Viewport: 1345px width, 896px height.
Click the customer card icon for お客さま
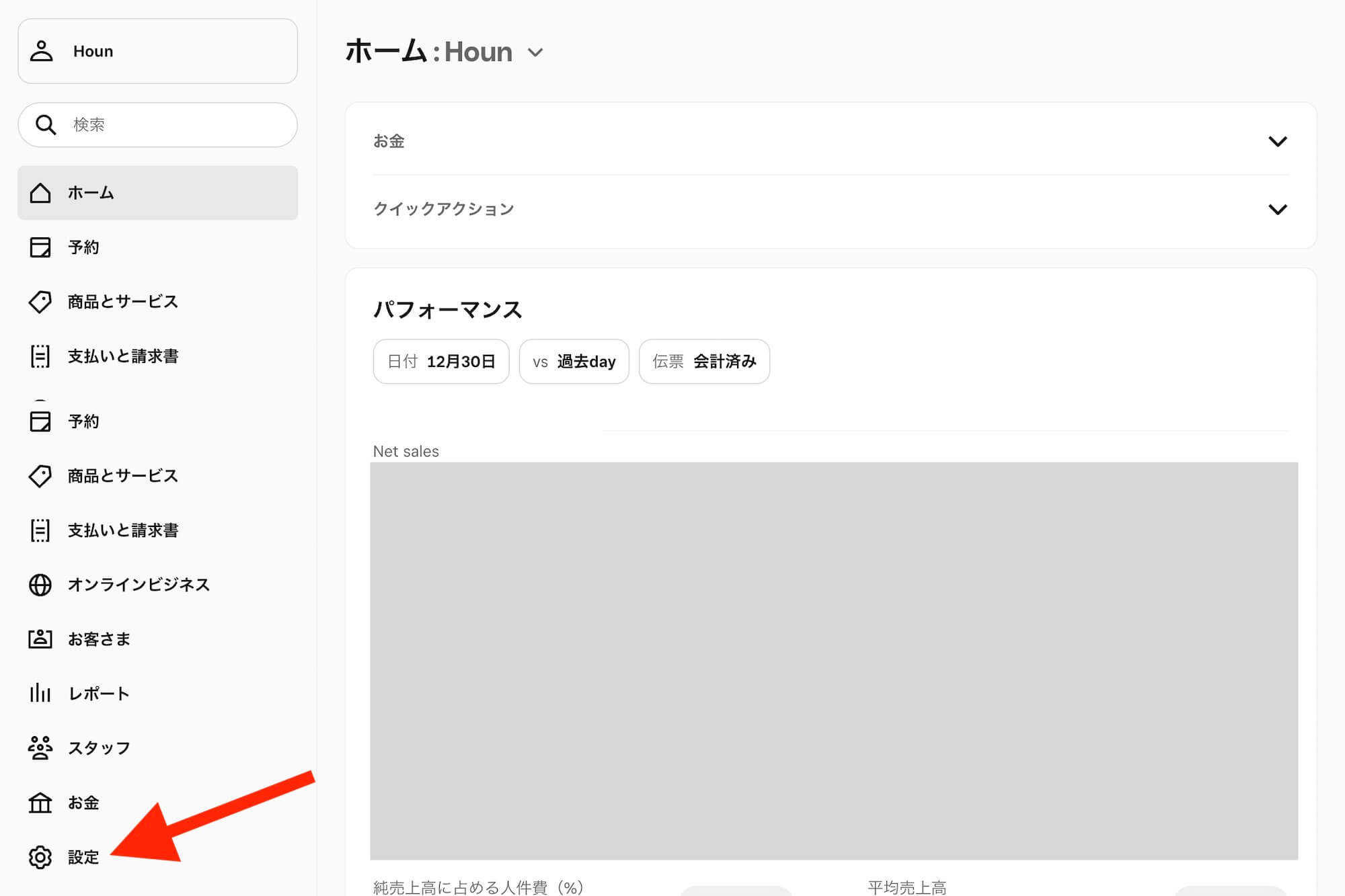point(40,639)
